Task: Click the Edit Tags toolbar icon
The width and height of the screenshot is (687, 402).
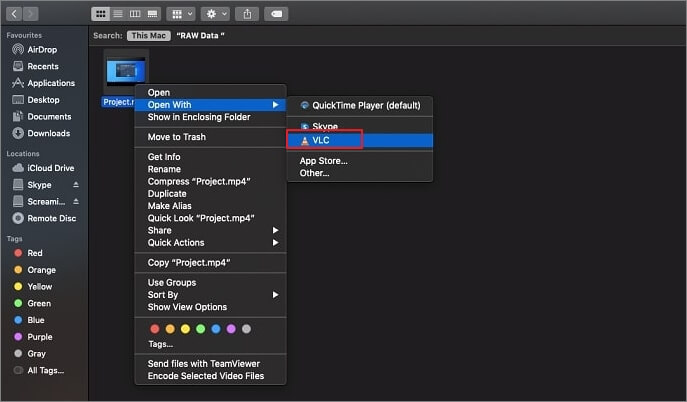Action: [x=277, y=15]
